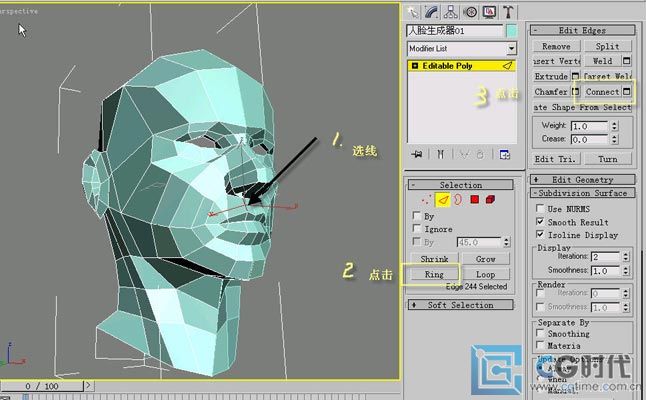Enable the Use NURMS checkbox
646x400 pixels.
pyautogui.click(x=541, y=208)
